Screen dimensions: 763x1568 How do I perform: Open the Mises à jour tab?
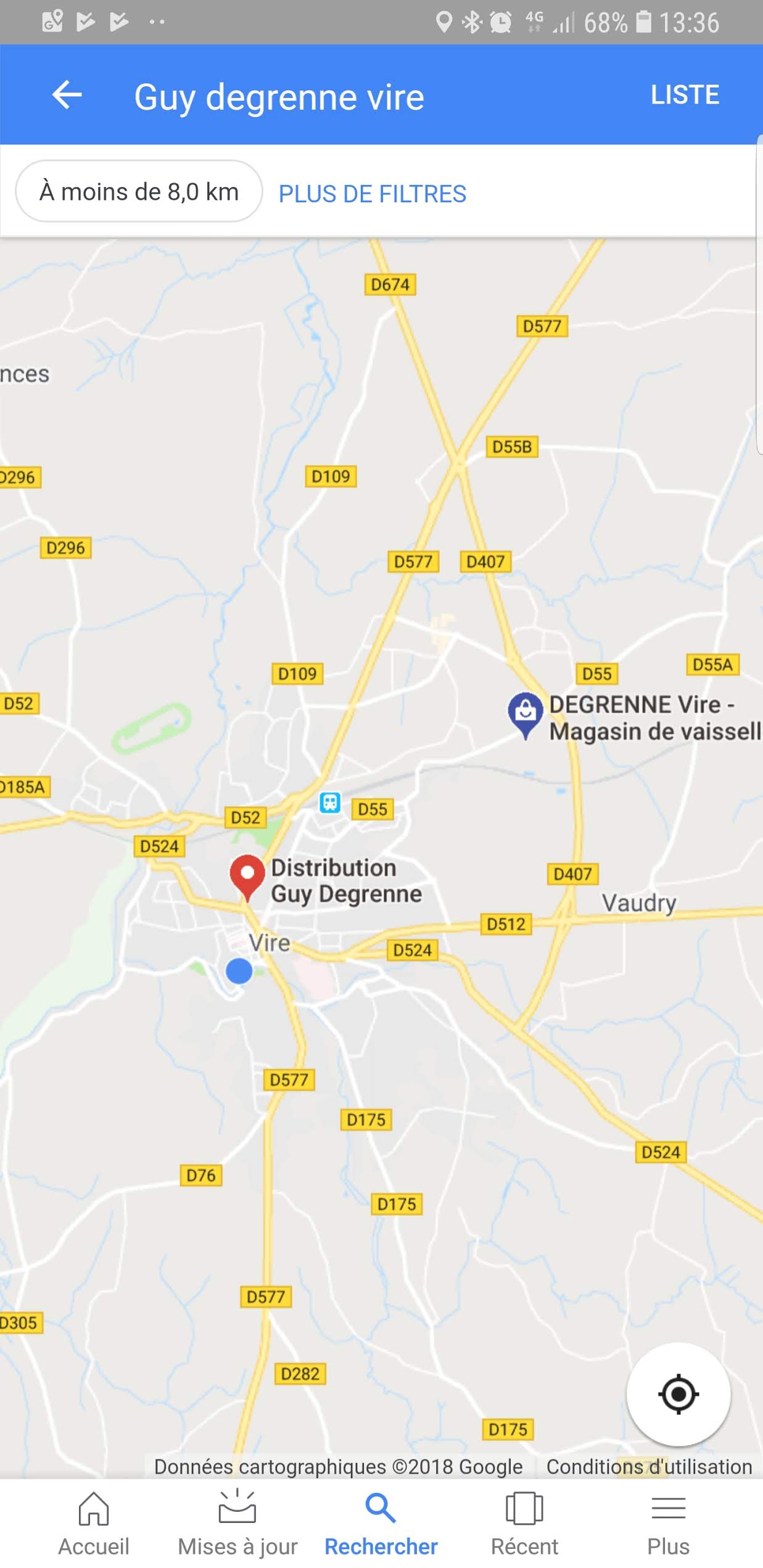point(237,1524)
